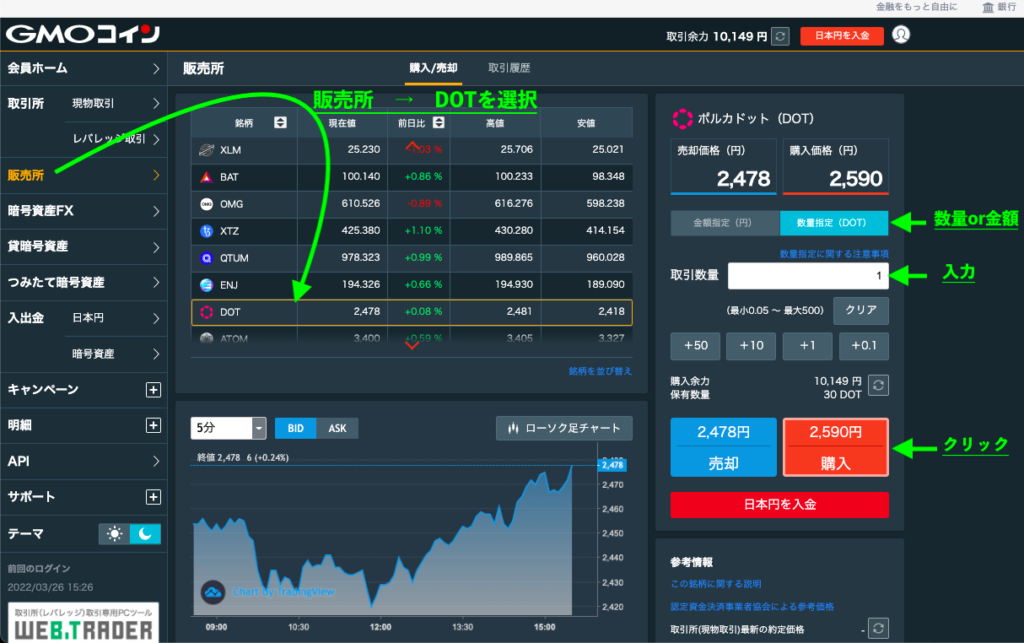Image resolution: width=1024 pixels, height=643 pixels.
Task: Open API in the sidebar
Action: click(84, 461)
